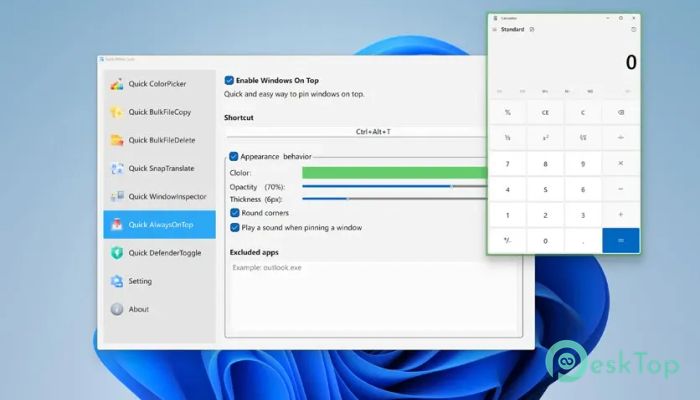The height and width of the screenshot is (400, 700).
Task: Click Calculator equals button
Action: 621,241
